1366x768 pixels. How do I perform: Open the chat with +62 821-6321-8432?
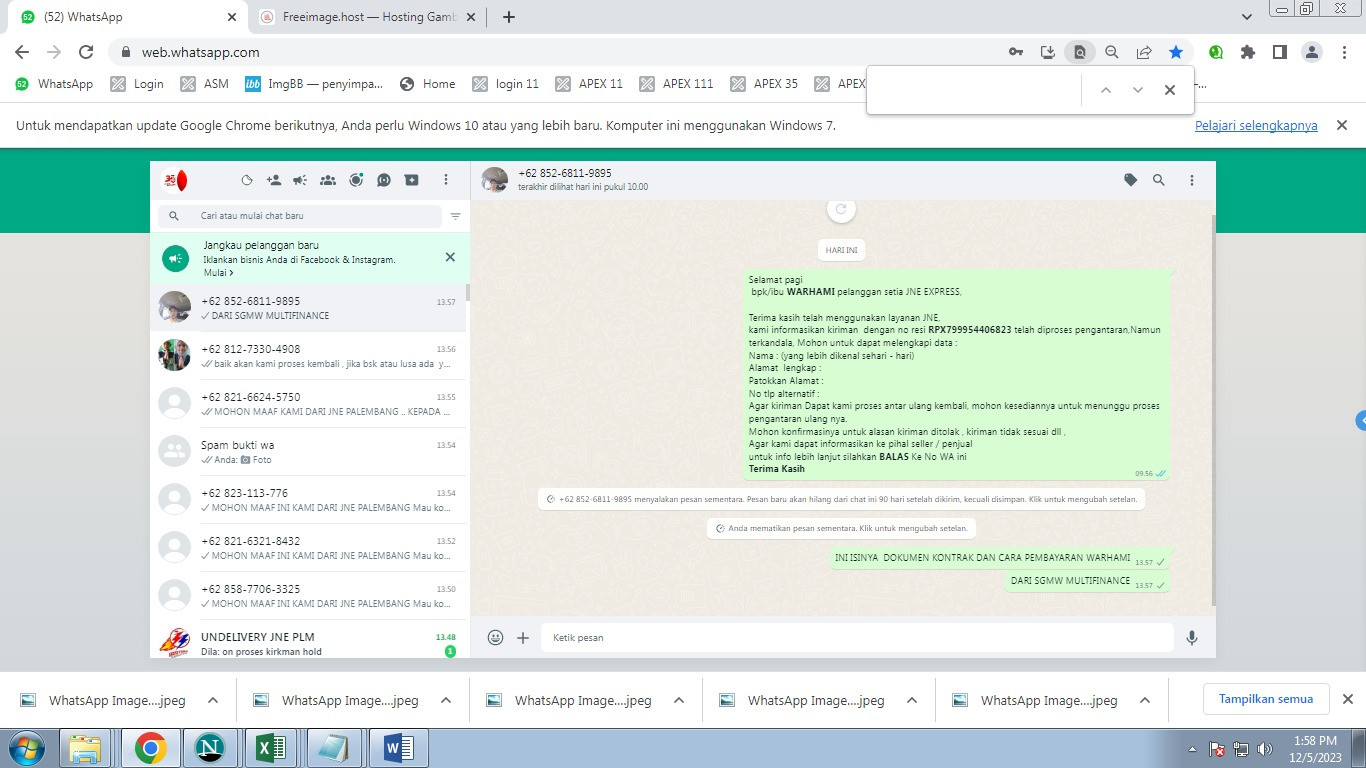[x=308, y=548]
